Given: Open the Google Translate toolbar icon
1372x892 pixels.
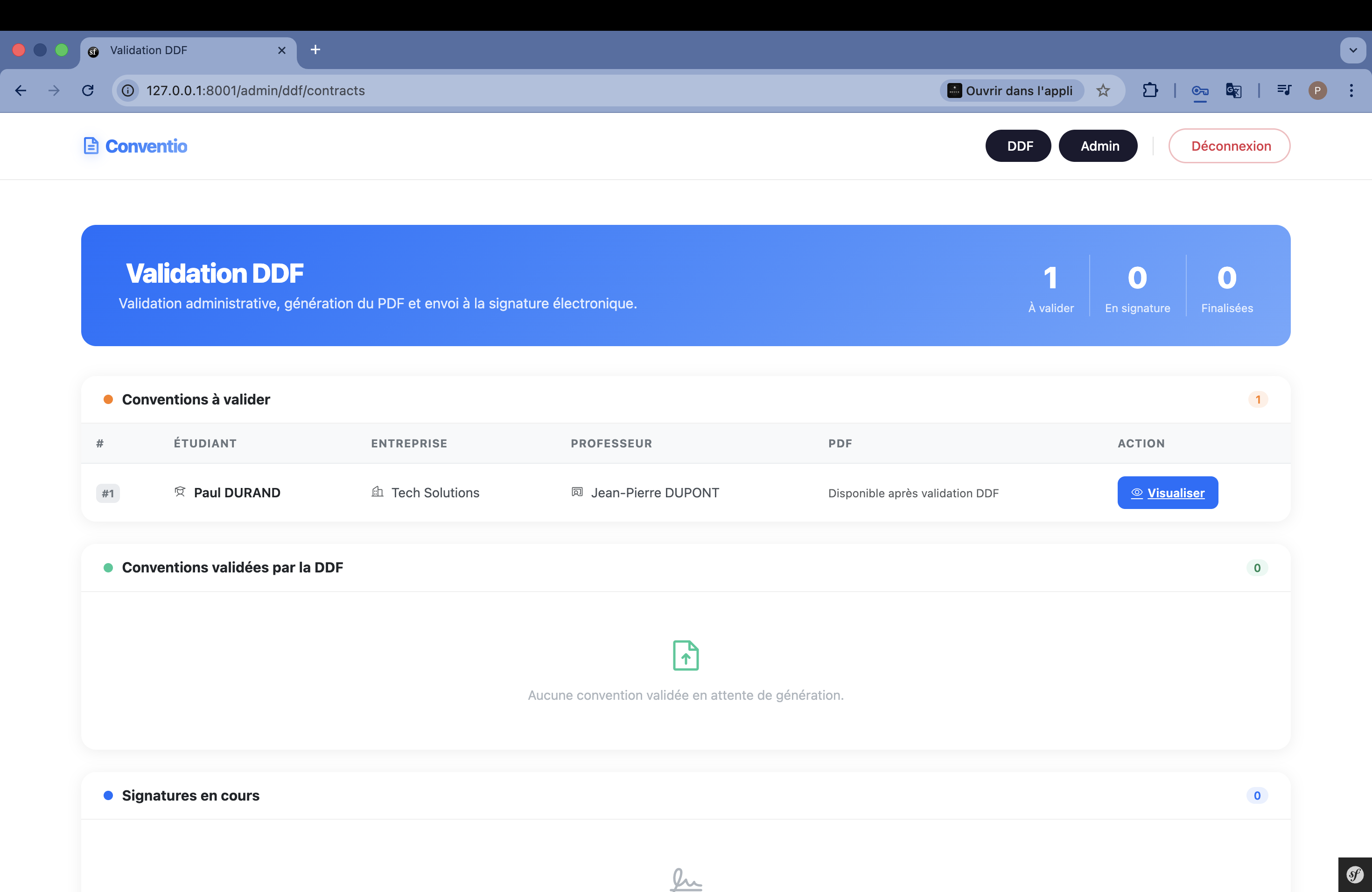Looking at the screenshot, I should 1233,91.
